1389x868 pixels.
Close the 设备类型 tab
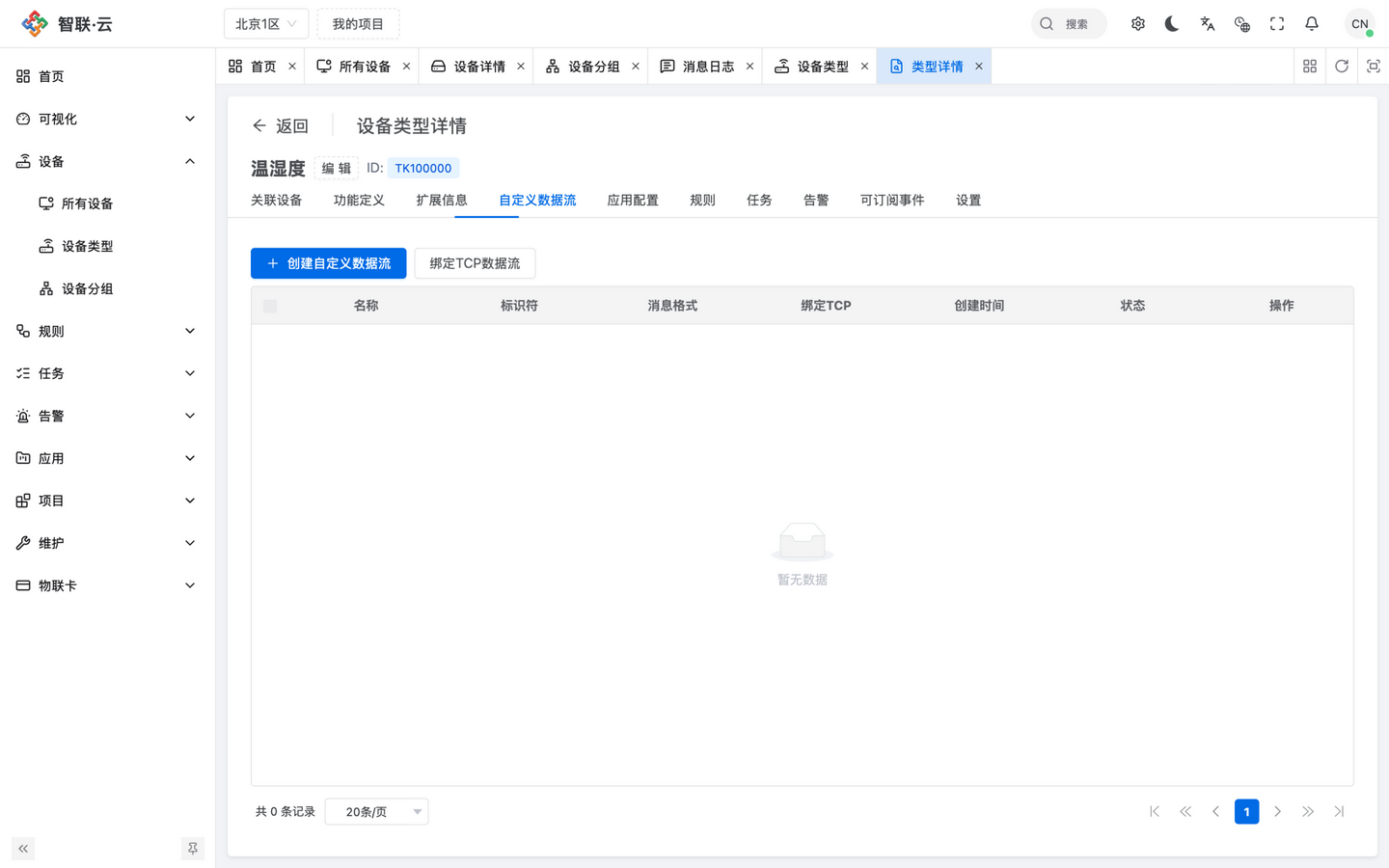[864, 67]
